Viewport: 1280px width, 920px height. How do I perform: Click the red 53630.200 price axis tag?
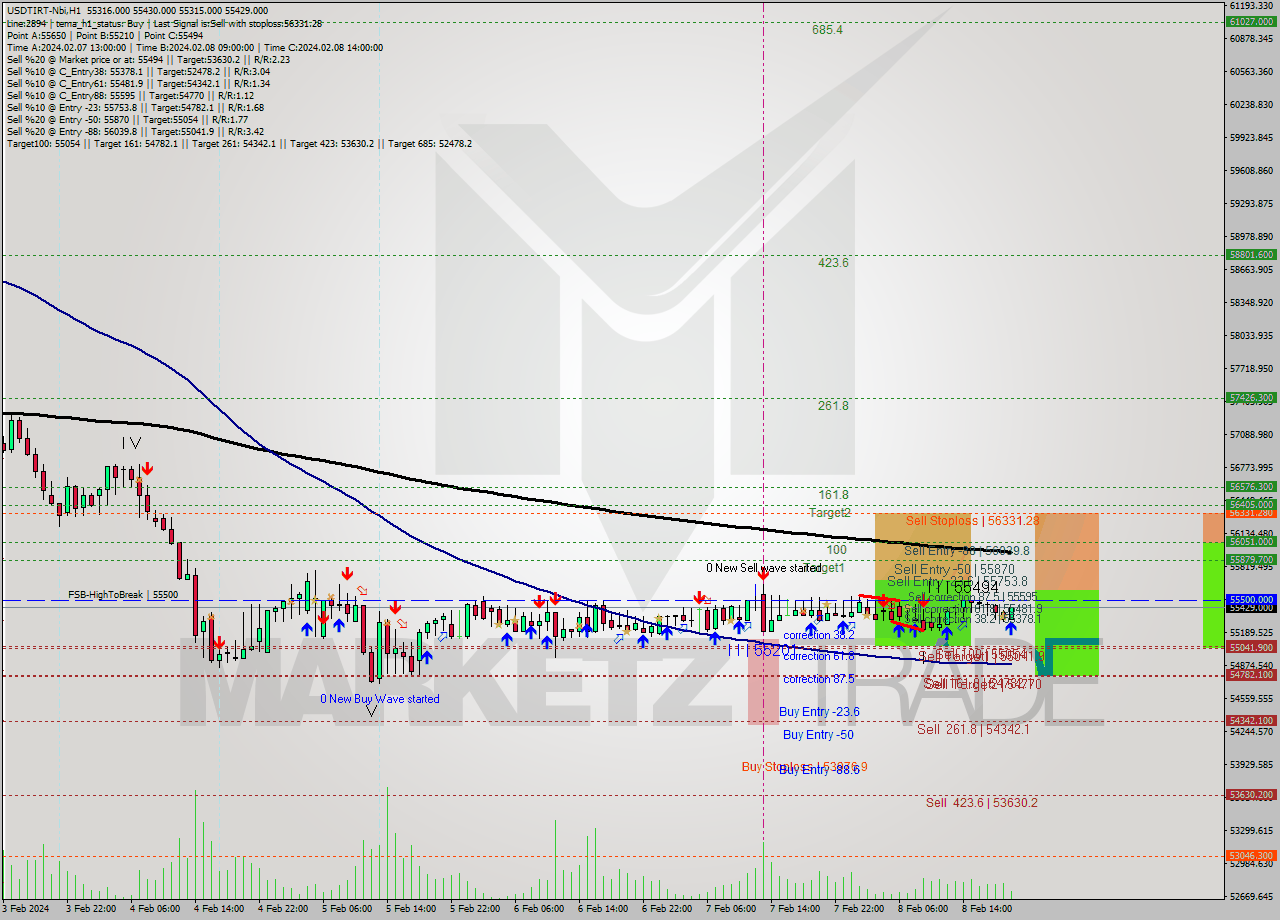[x=1251, y=794]
